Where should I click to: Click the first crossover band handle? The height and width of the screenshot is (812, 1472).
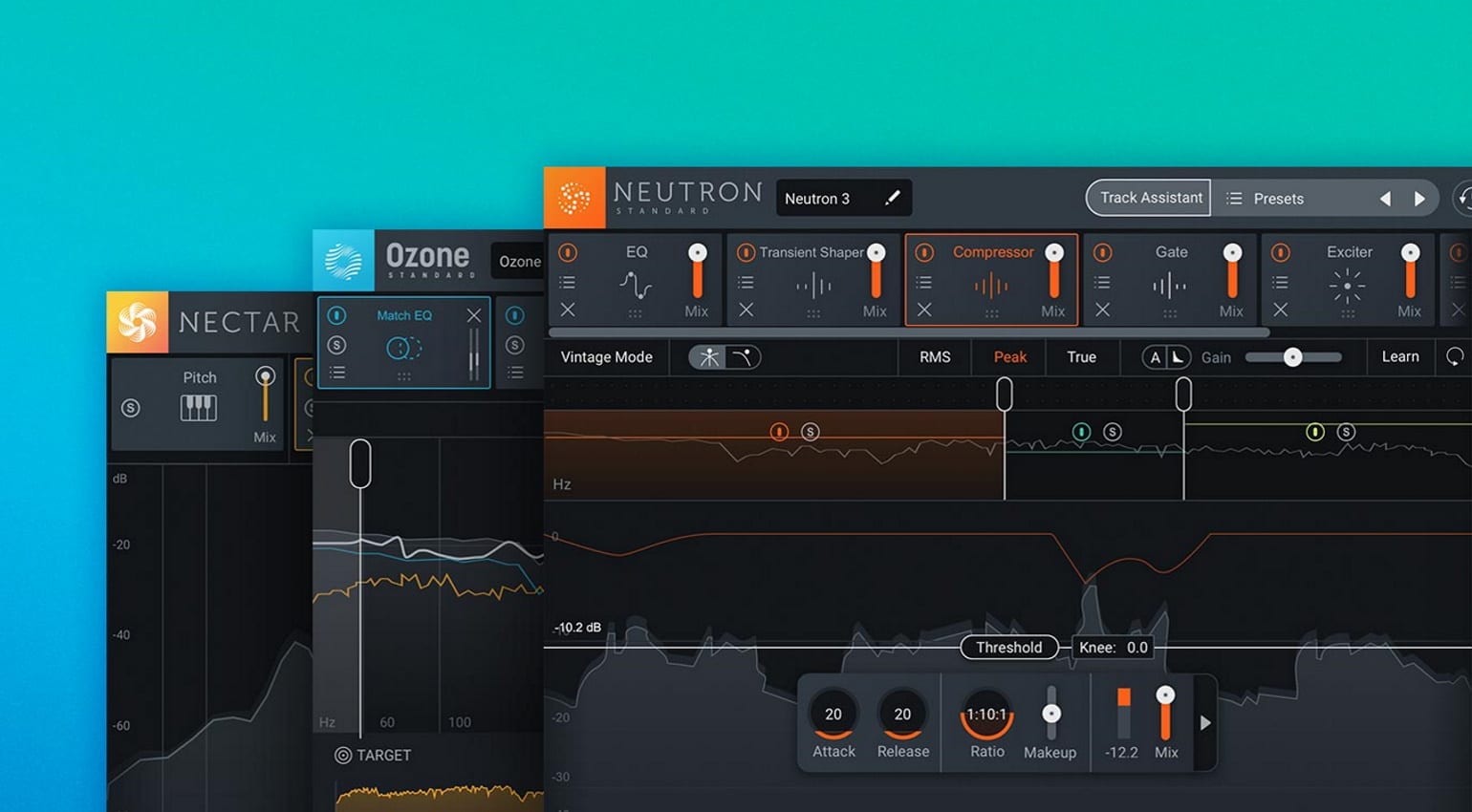(x=1005, y=394)
